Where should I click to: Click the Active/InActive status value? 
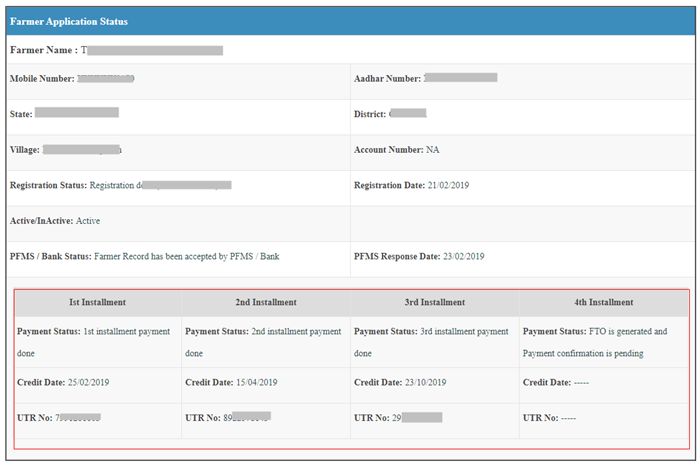coord(88,221)
